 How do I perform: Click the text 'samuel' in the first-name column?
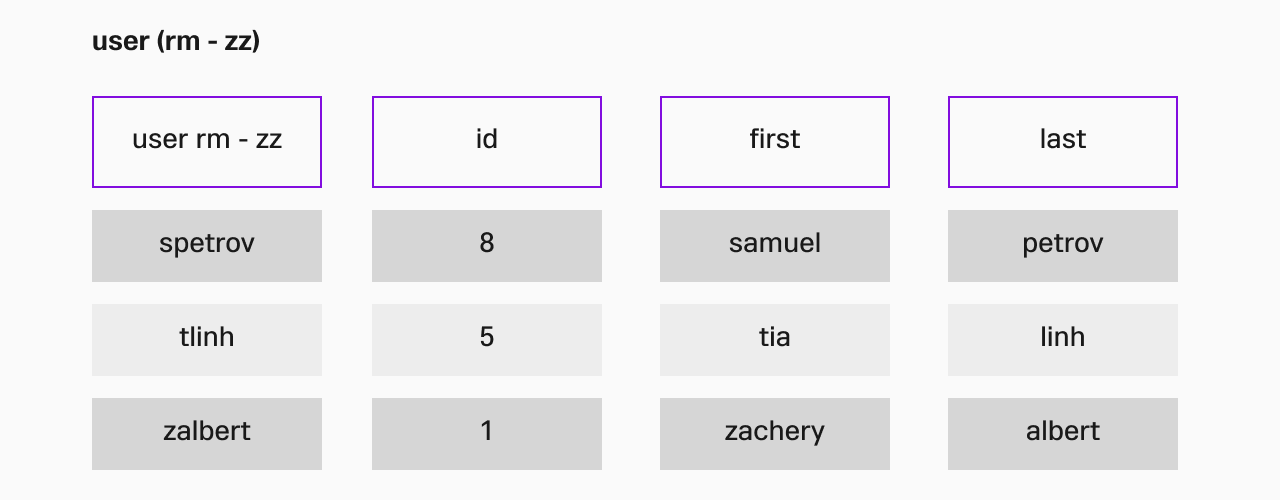(775, 243)
